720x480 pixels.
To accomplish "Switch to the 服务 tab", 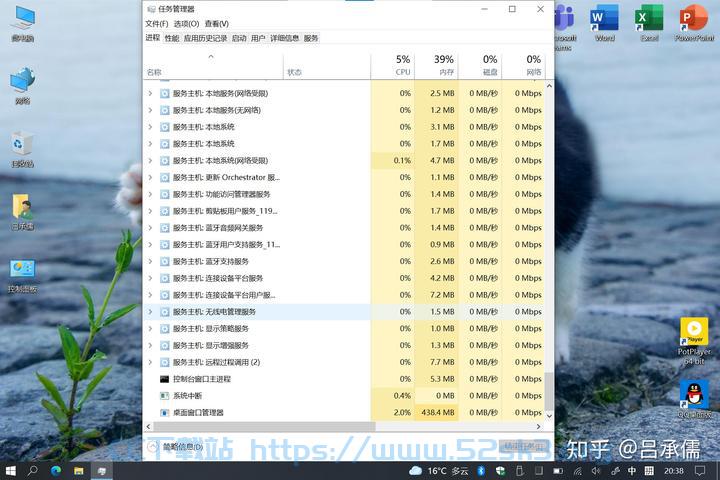I will tap(311, 38).
